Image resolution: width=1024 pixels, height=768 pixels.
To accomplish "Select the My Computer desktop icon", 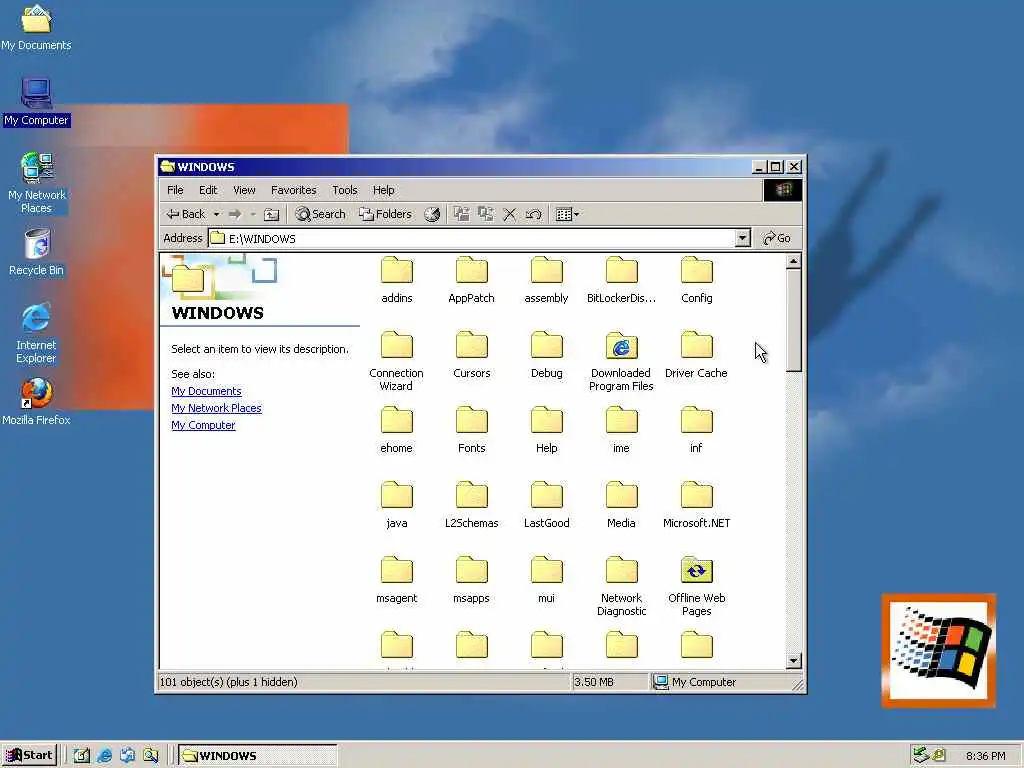I will 37,103.
